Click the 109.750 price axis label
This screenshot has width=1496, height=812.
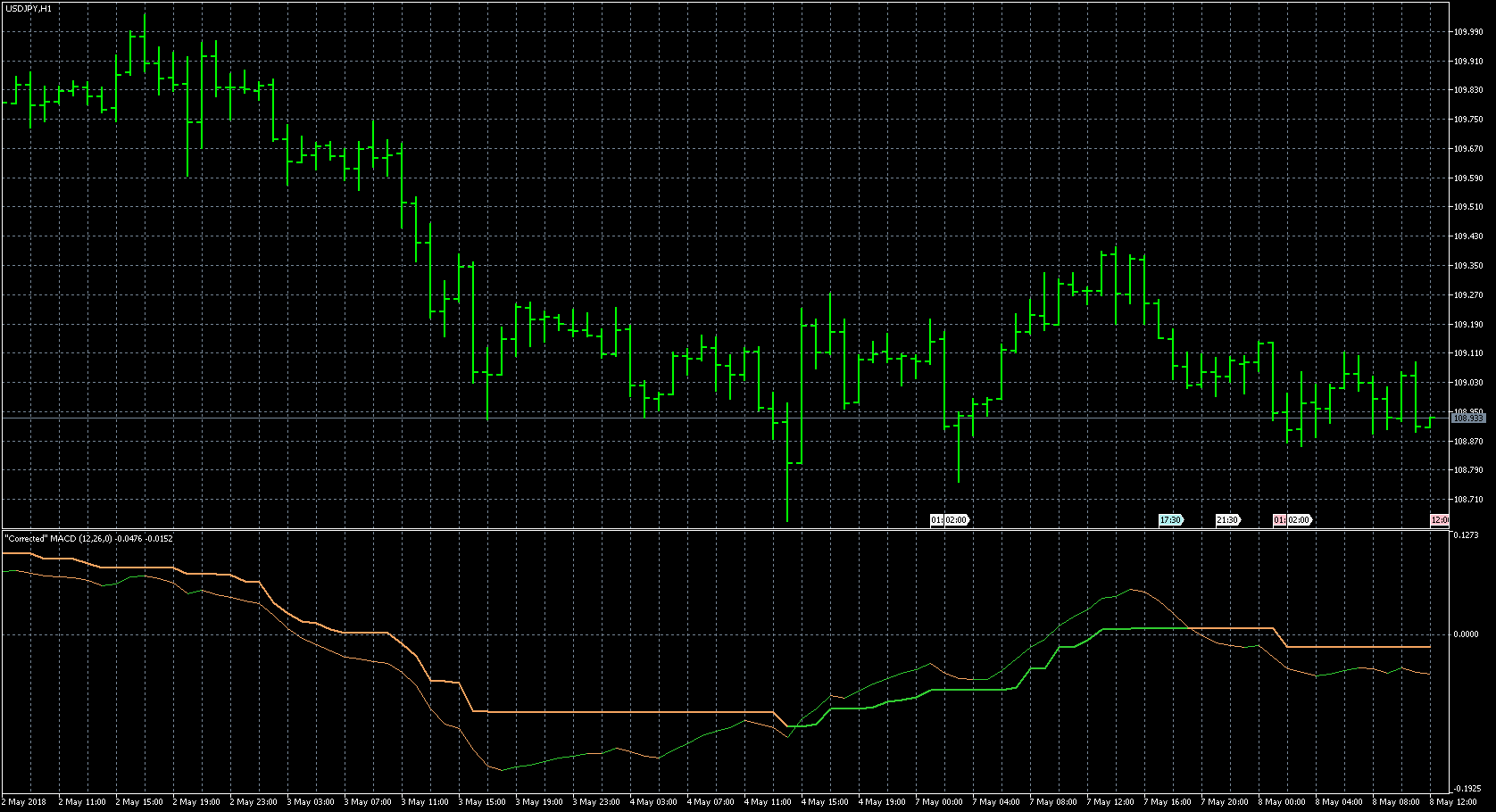[1468, 120]
